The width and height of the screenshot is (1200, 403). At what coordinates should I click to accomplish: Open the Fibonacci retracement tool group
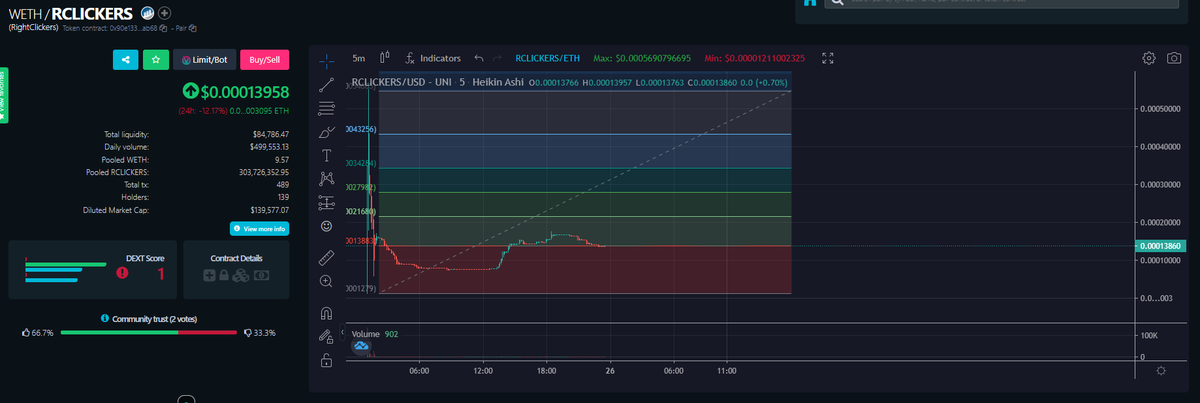326,108
